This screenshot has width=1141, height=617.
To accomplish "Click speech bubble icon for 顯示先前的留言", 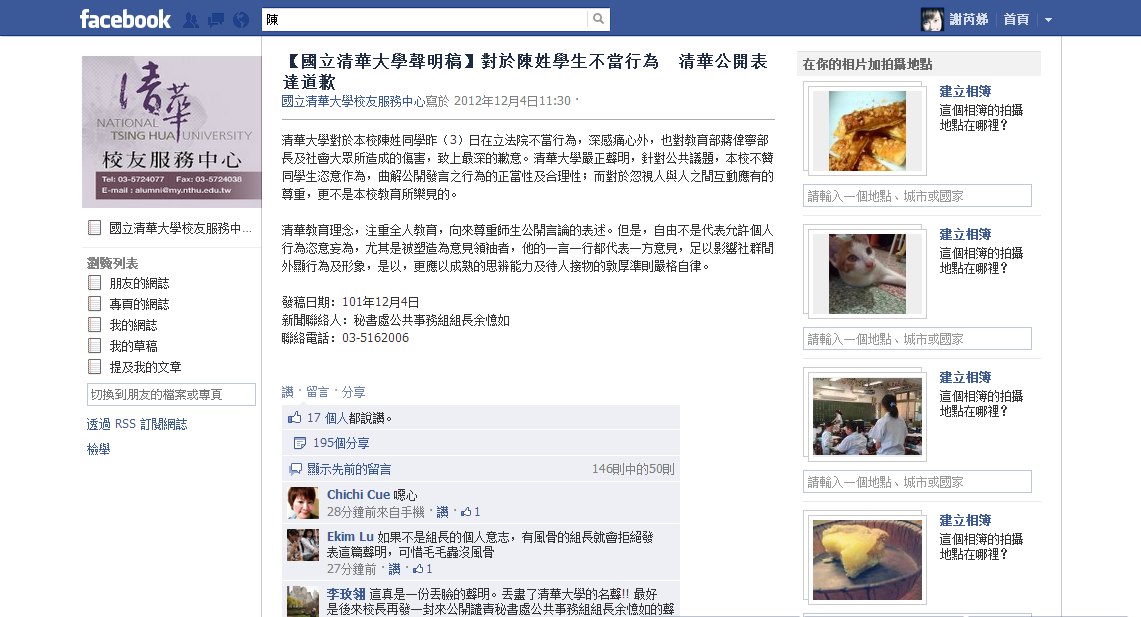I will click(295, 469).
